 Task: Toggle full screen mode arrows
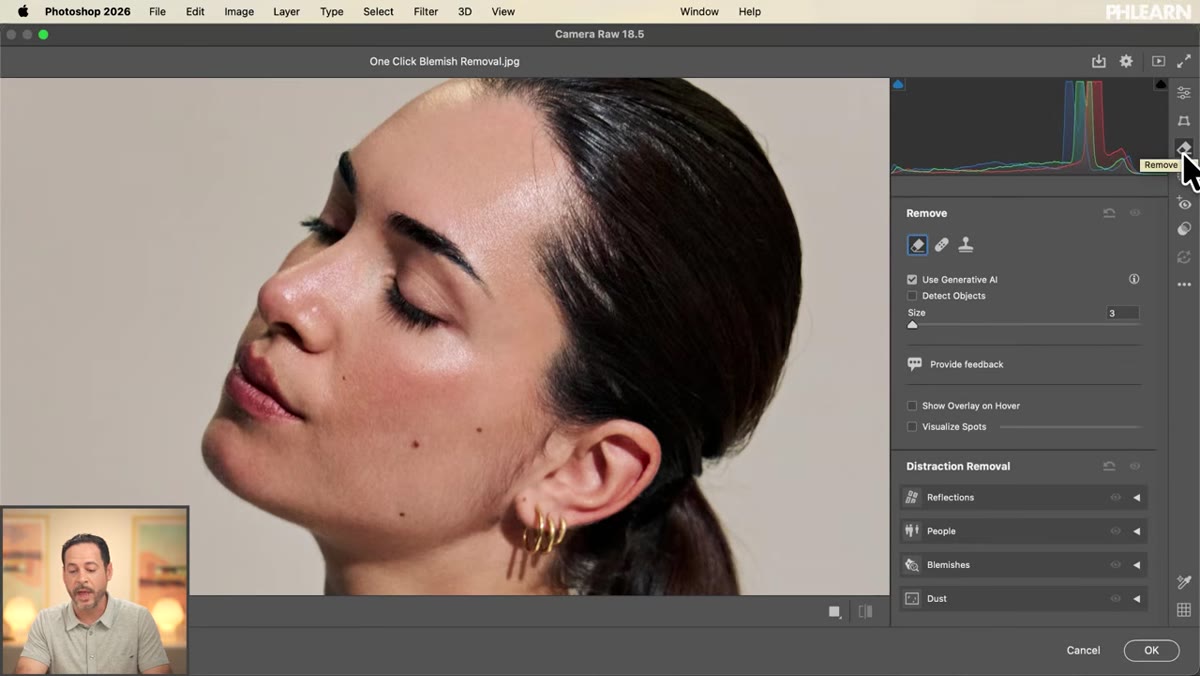[1184, 61]
